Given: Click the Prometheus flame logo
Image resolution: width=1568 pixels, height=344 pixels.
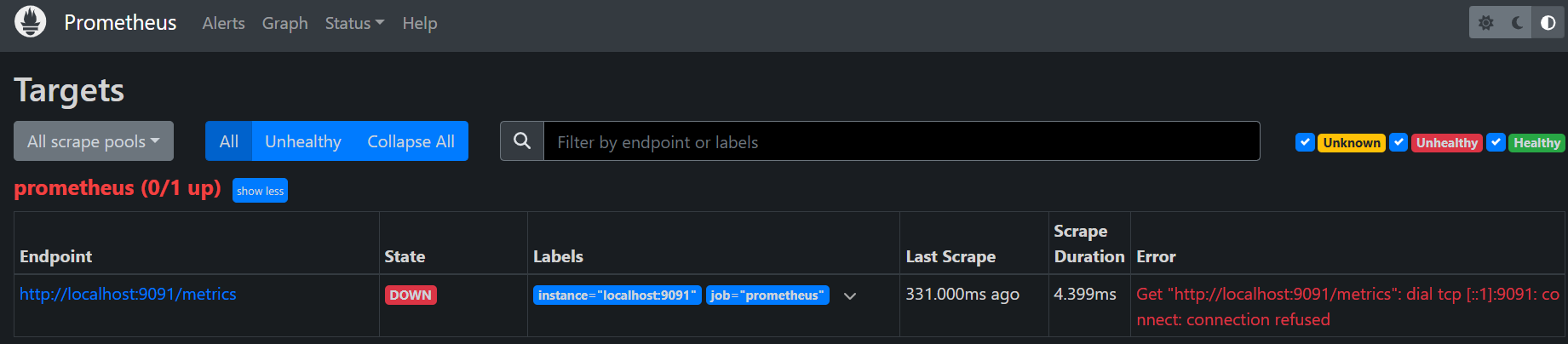Looking at the screenshot, I should pyautogui.click(x=31, y=22).
